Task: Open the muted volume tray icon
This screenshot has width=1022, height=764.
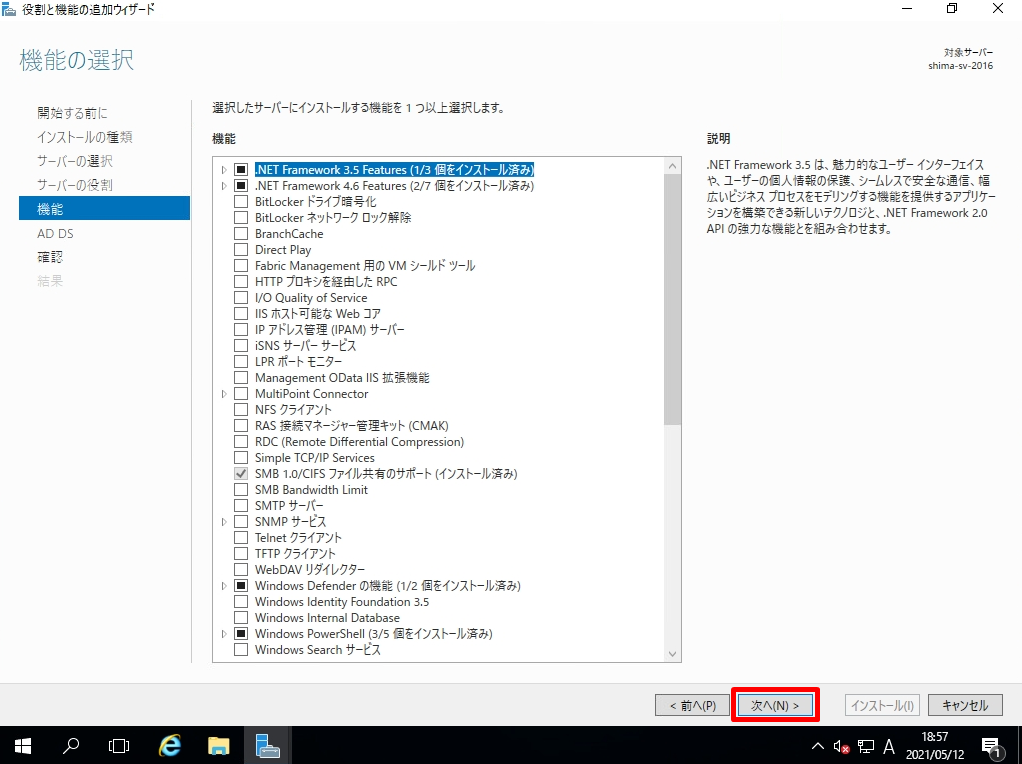Action: [841, 746]
